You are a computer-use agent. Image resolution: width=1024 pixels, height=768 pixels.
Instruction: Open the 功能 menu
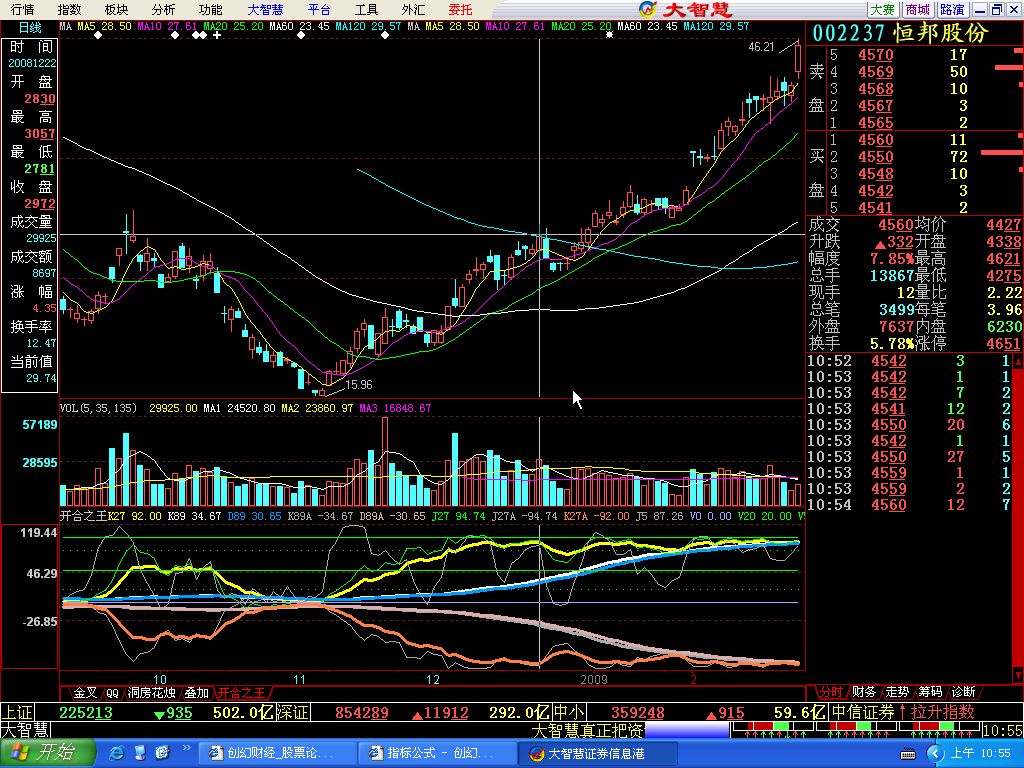(x=210, y=9)
